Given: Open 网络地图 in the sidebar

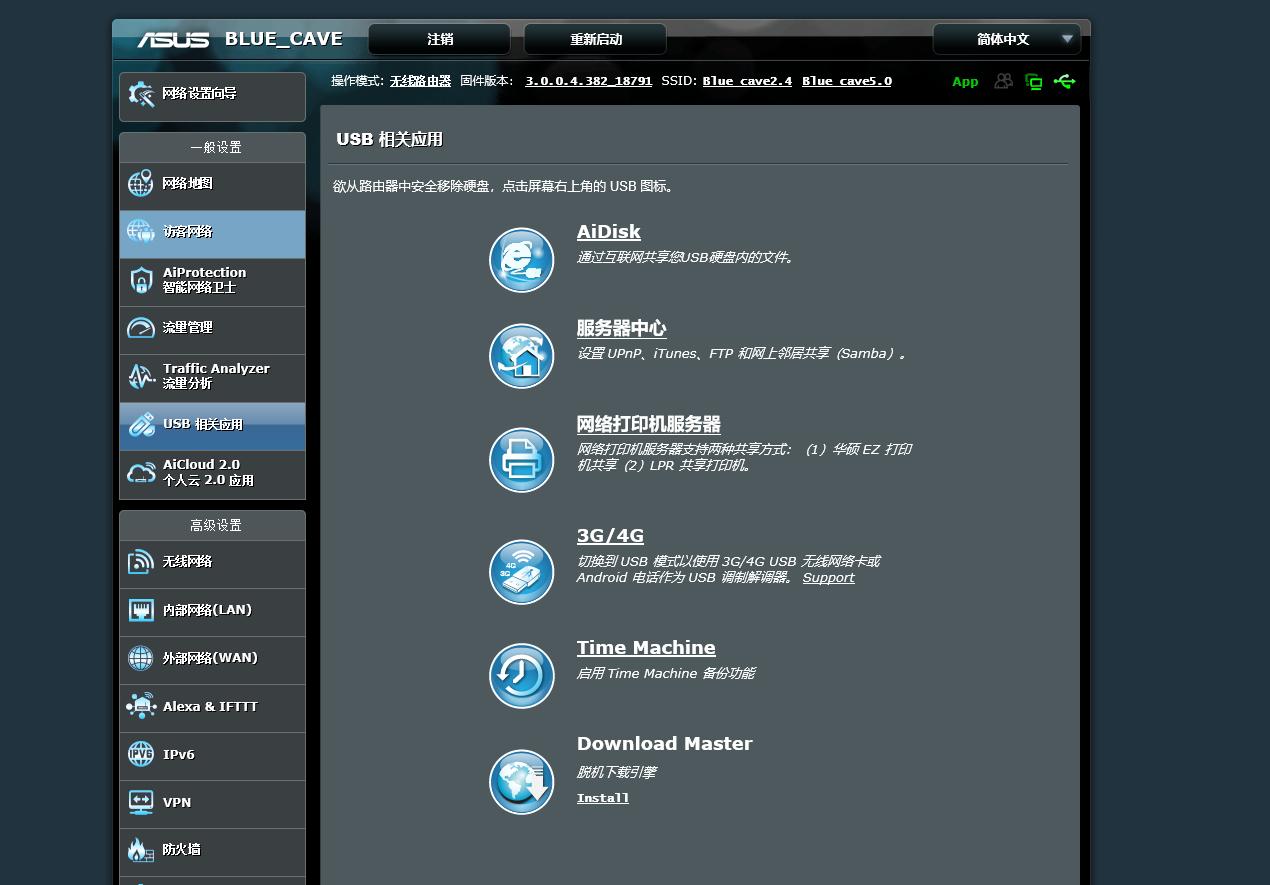Looking at the screenshot, I should click(x=212, y=186).
